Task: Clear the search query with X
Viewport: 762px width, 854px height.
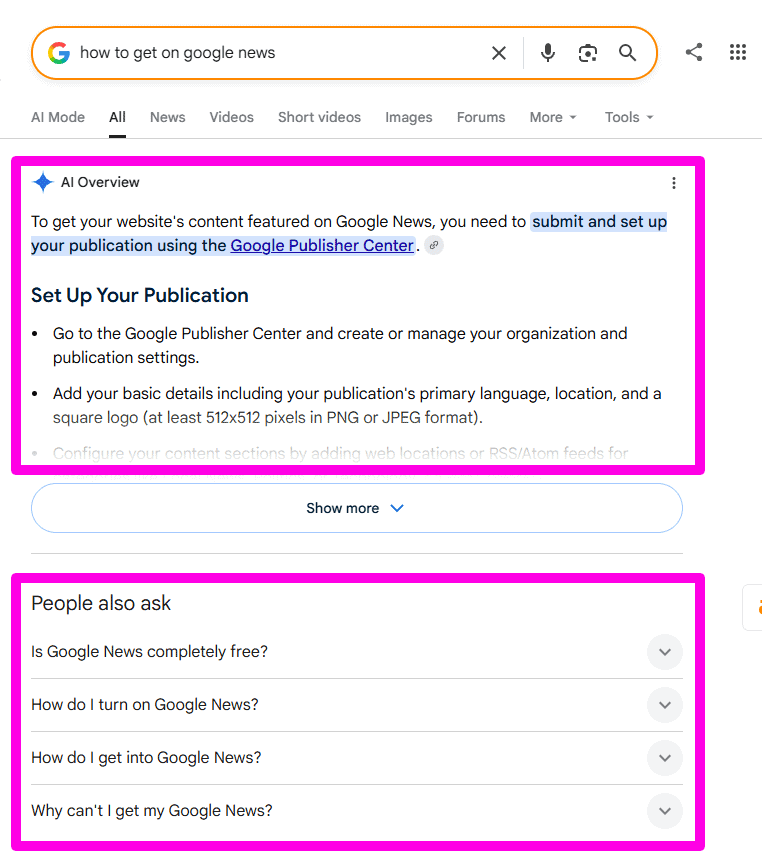Action: pos(498,53)
